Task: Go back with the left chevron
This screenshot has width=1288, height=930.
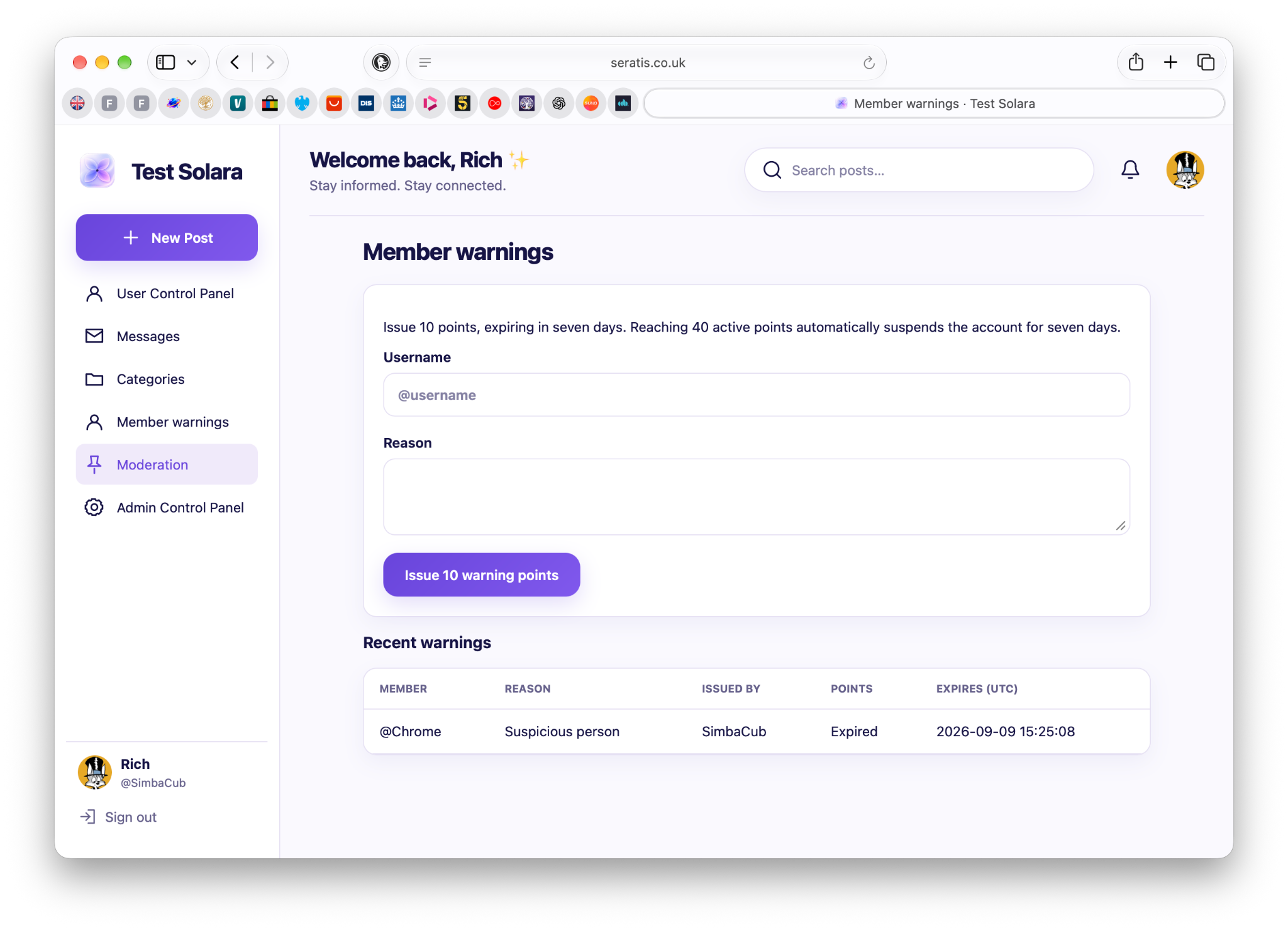Action: [x=235, y=62]
